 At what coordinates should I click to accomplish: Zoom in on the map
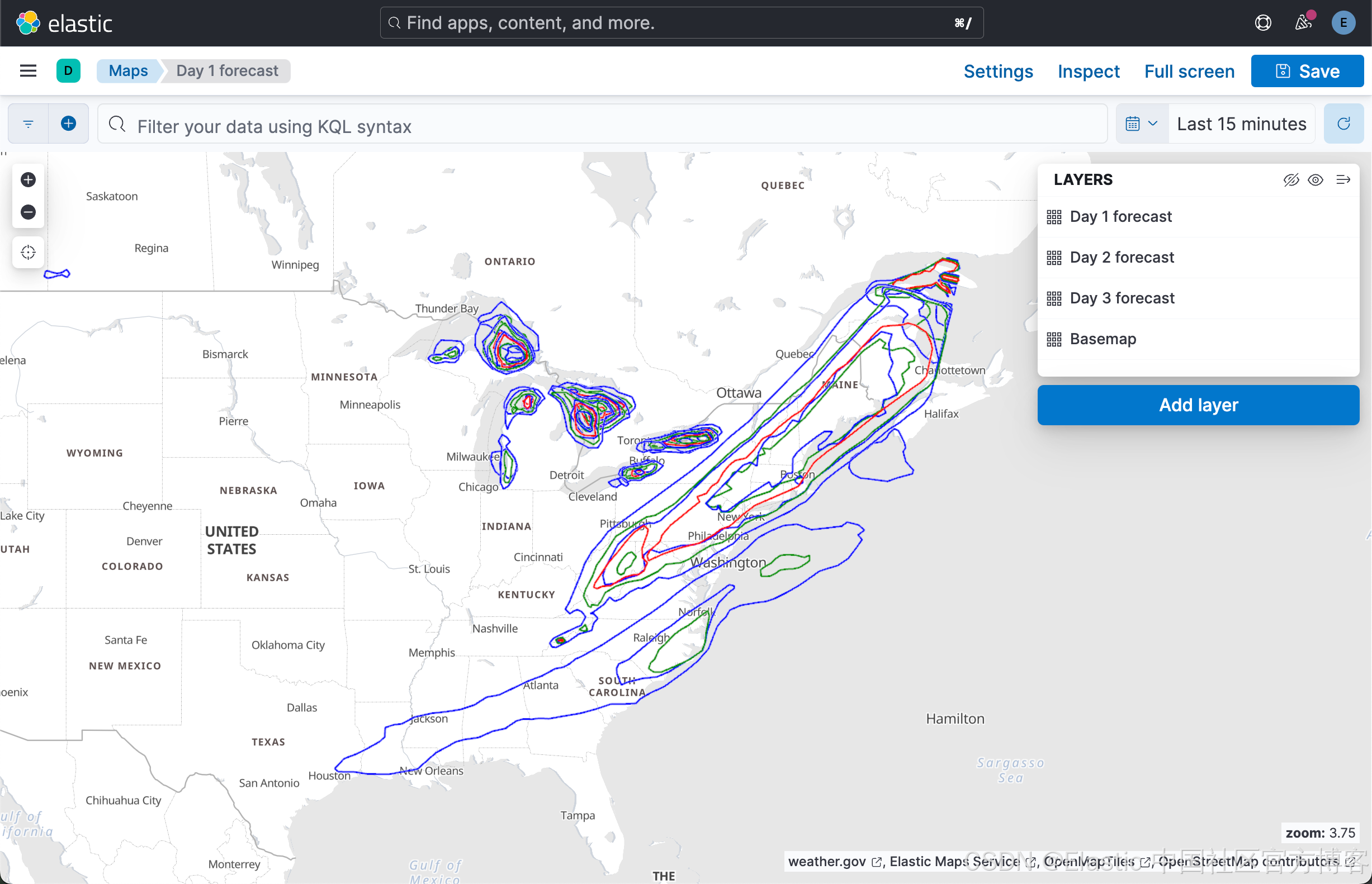tap(27, 179)
